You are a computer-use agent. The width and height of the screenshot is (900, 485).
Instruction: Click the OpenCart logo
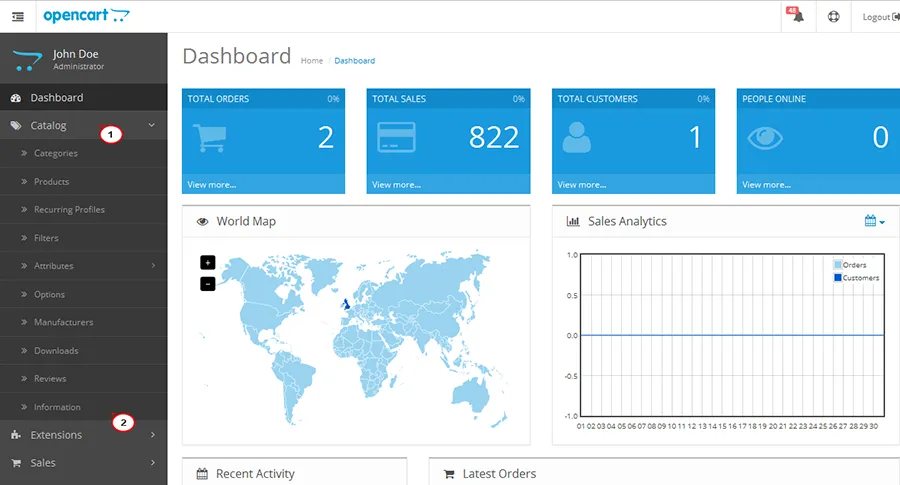tap(87, 15)
